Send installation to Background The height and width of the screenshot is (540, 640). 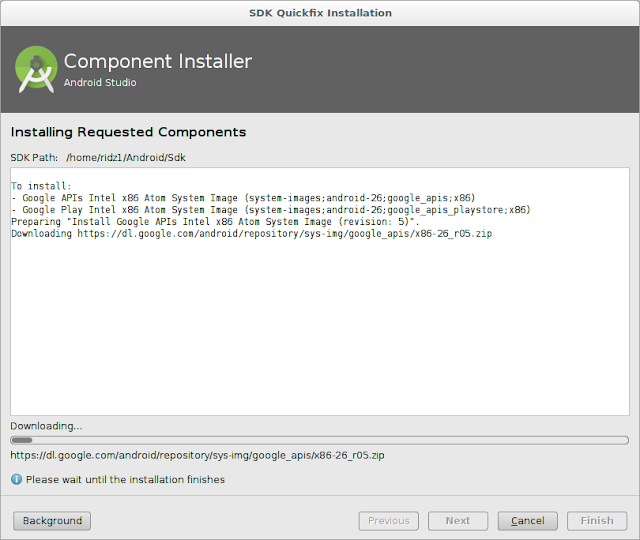coord(52,521)
